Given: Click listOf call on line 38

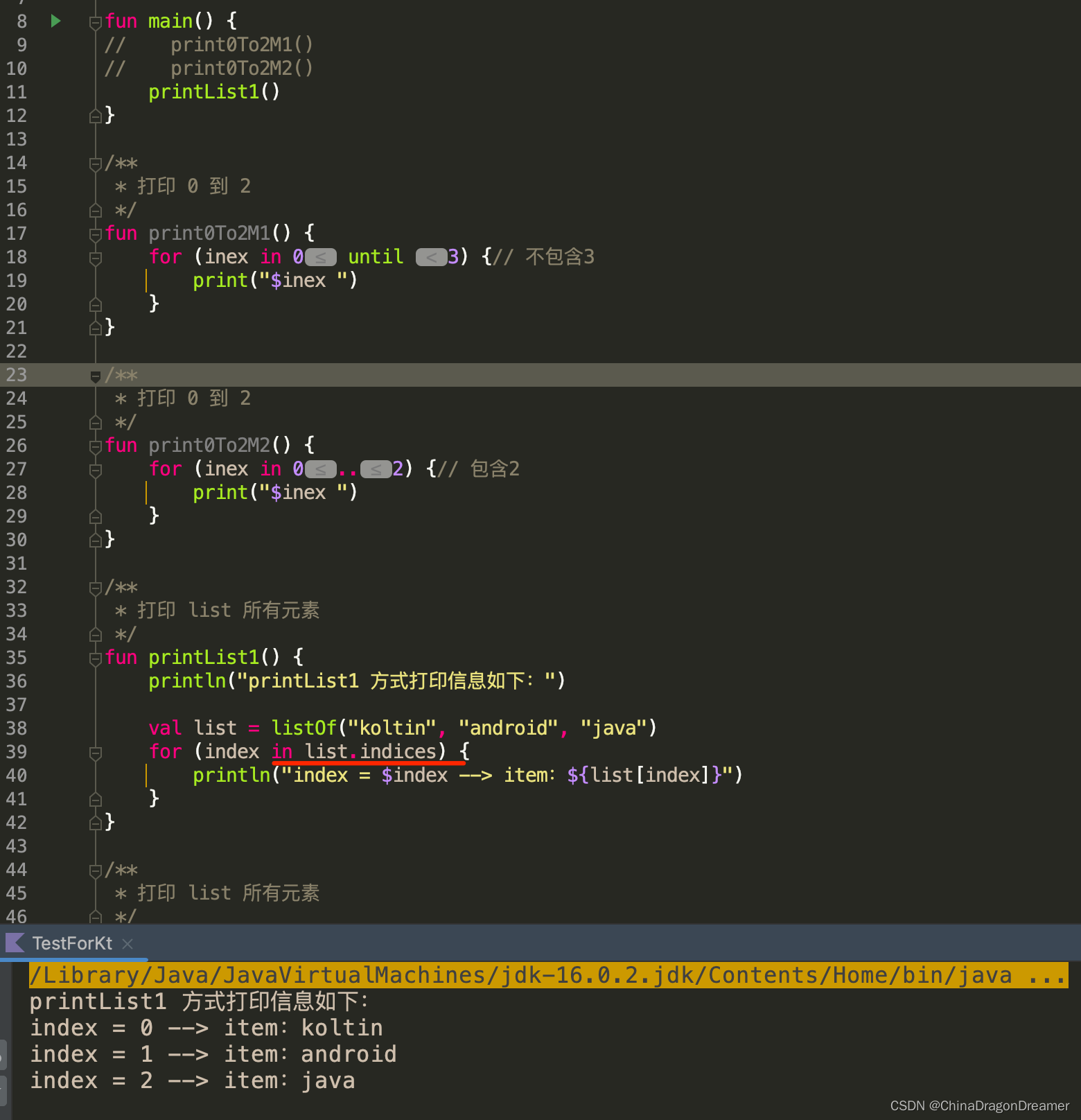Looking at the screenshot, I should [304, 728].
